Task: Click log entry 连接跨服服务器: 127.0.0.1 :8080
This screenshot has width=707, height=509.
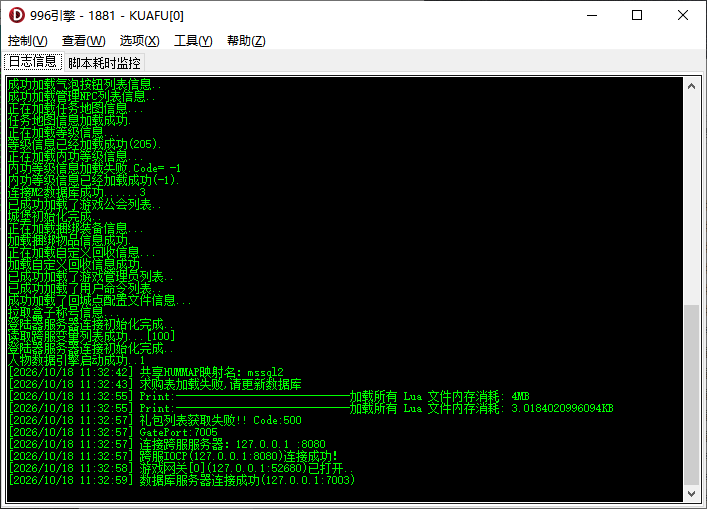Action: point(167,444)
